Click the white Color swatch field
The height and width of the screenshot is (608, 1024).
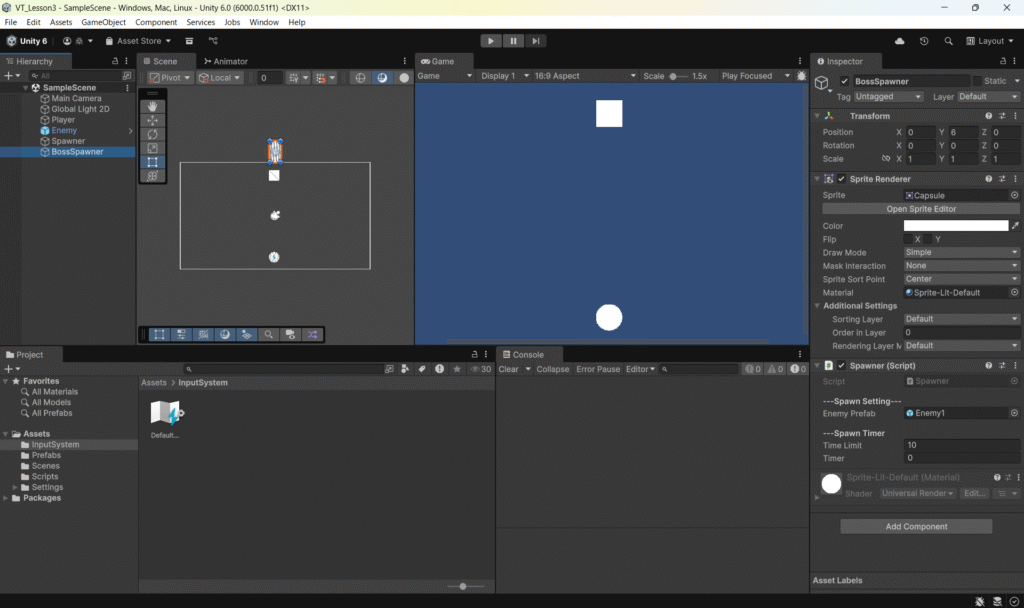(955, 226)
